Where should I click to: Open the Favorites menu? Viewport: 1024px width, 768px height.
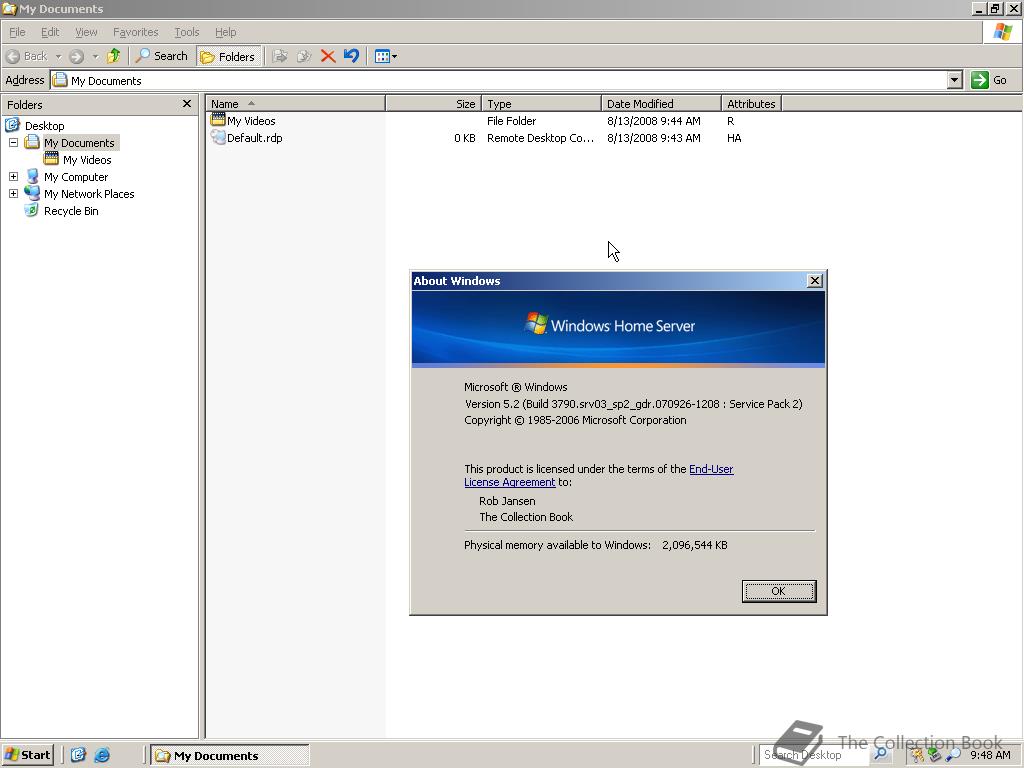point(135,32)
